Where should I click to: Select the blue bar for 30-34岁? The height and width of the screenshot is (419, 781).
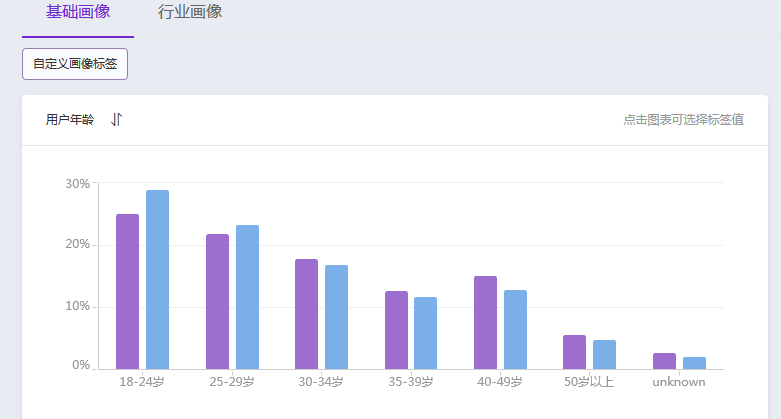coord(337,317)
